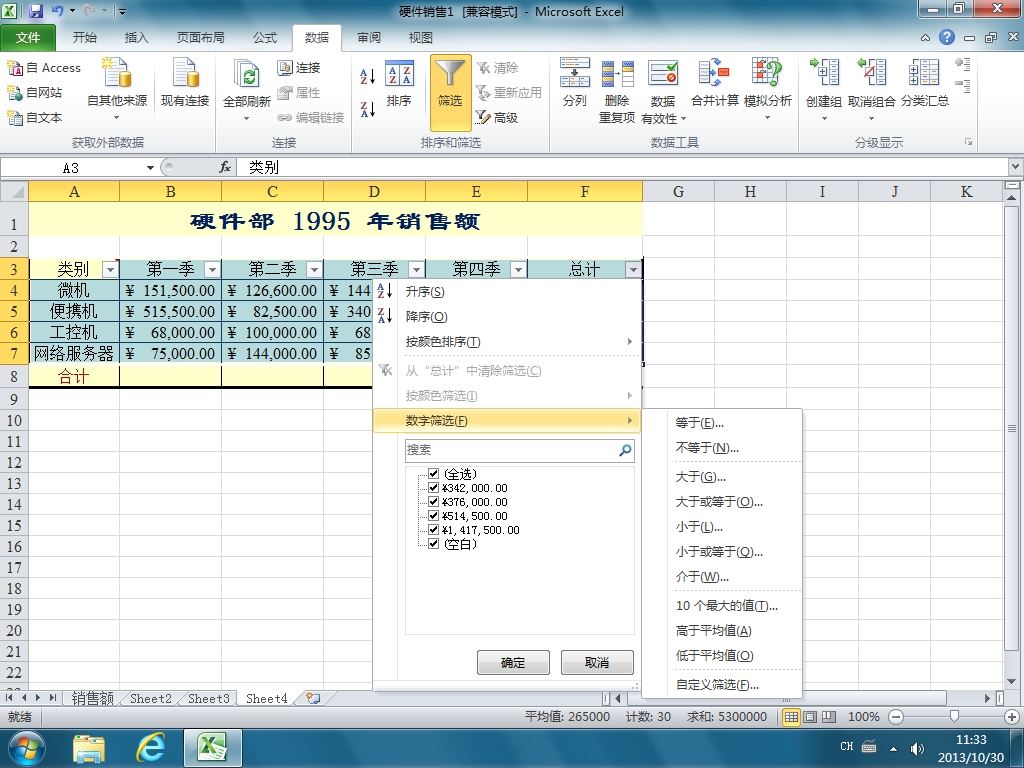
Task: Open the 第四季 column filter dropdown
Action: (518, 270)
